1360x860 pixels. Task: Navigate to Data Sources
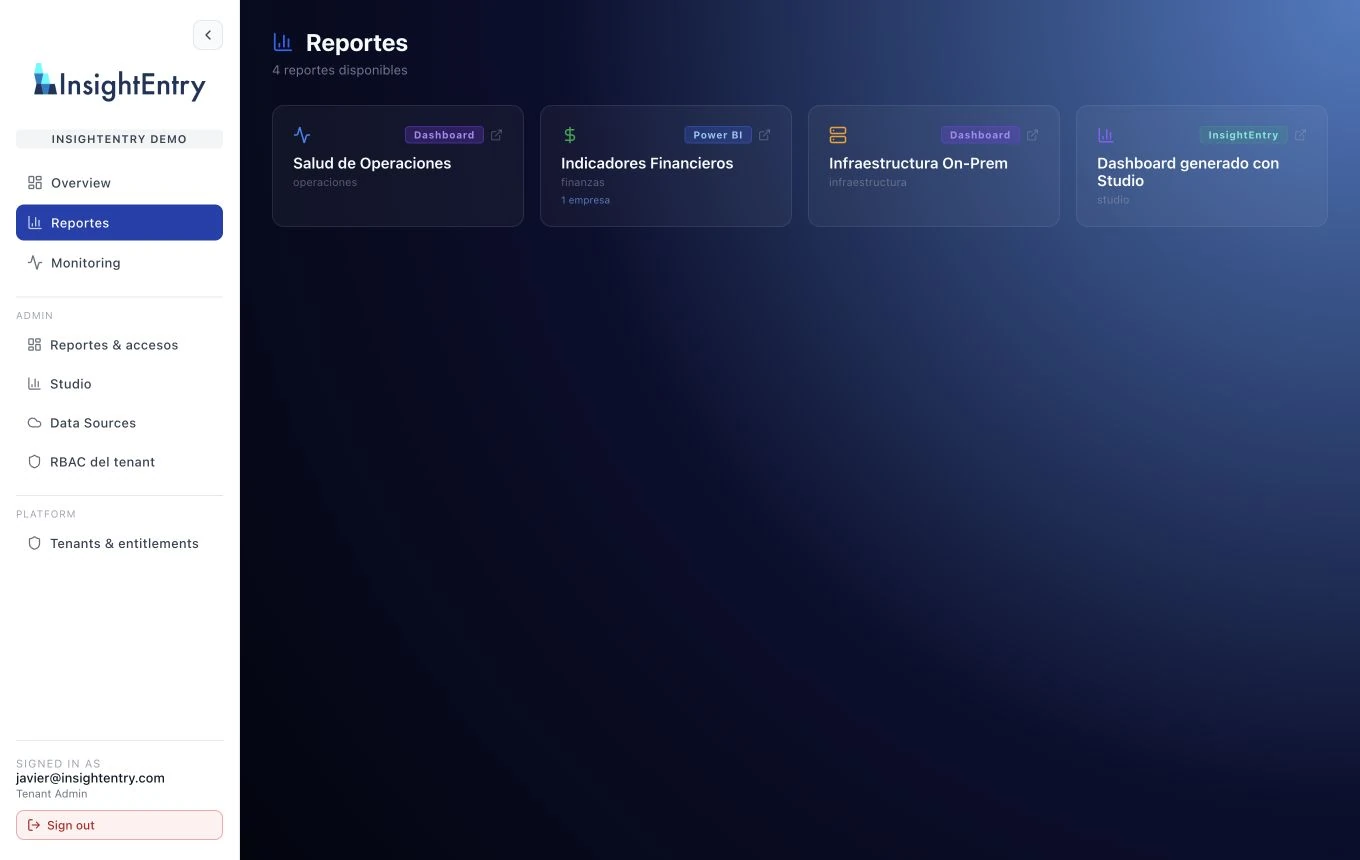[x=119, y=423]
